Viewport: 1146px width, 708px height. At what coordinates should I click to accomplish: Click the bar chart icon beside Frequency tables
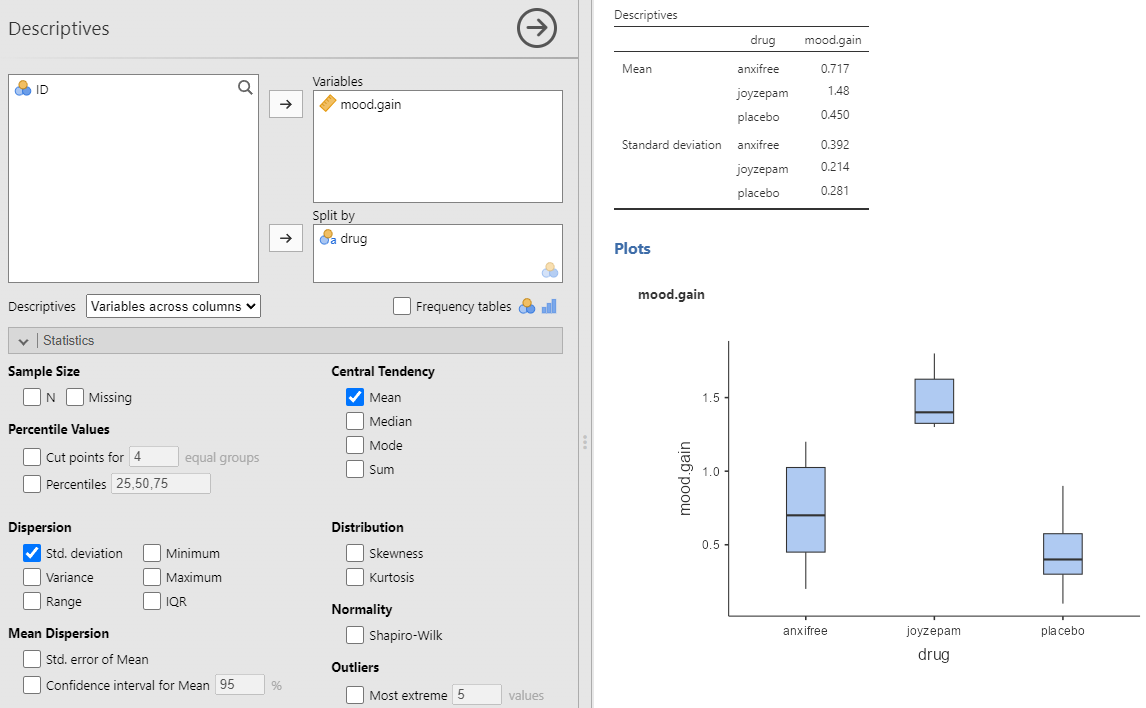[x=549, y=307]
